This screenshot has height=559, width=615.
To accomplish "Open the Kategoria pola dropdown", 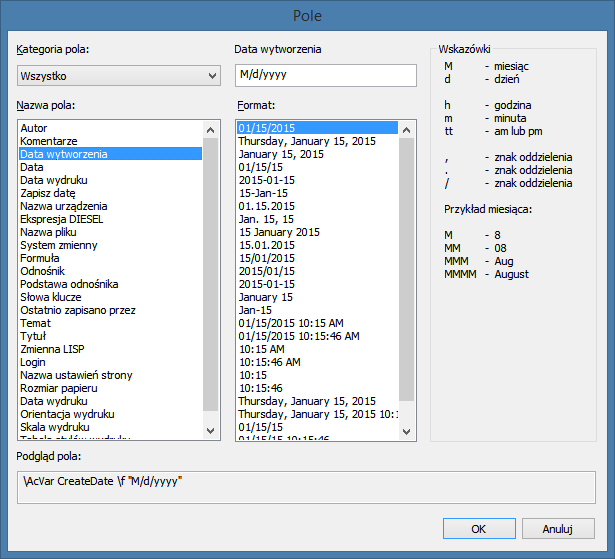I will coord(118,76).
